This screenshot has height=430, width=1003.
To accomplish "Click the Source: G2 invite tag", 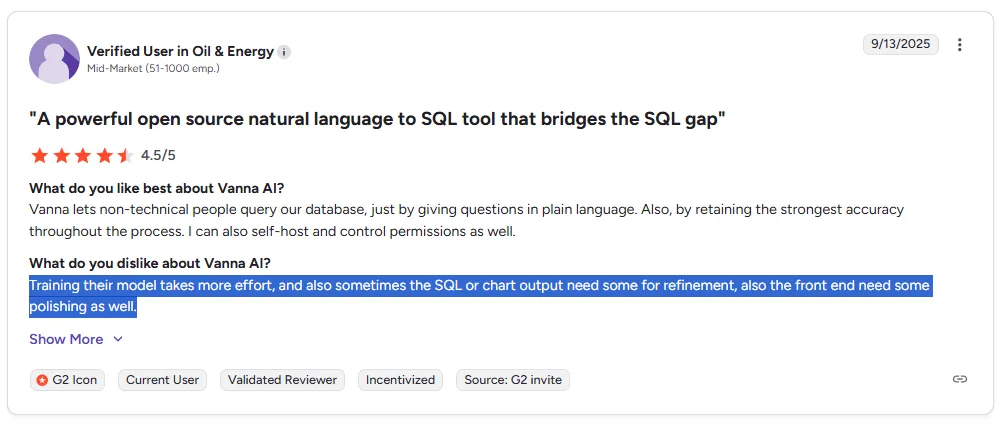I will 513,380.
